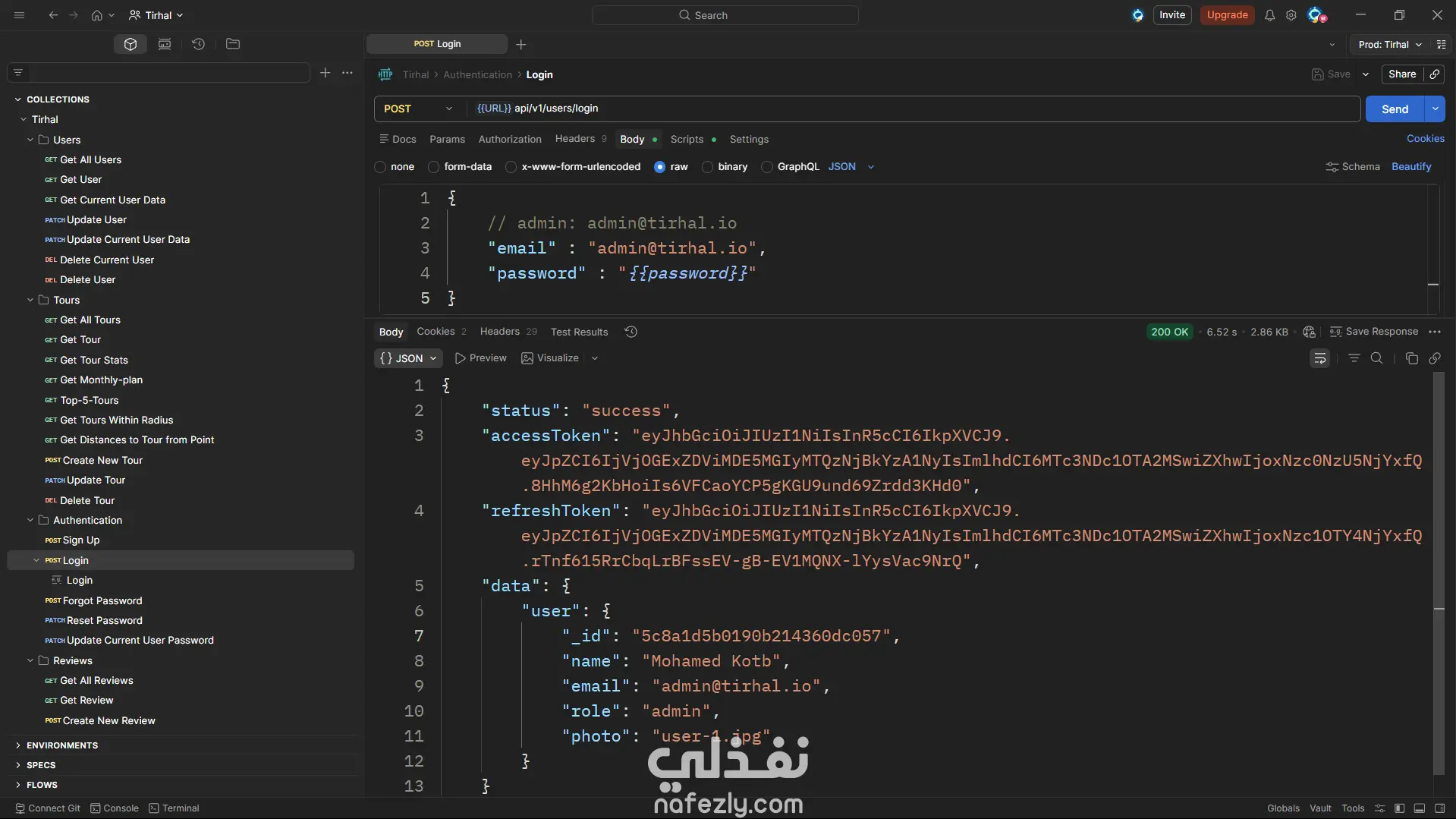Go to Home icon

click(x=97, y=15)
